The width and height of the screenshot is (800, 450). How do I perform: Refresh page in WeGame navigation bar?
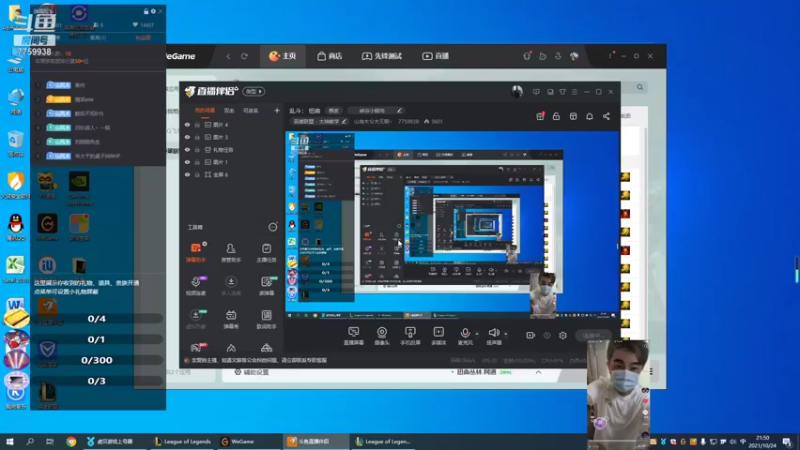[x=244, y=56]
